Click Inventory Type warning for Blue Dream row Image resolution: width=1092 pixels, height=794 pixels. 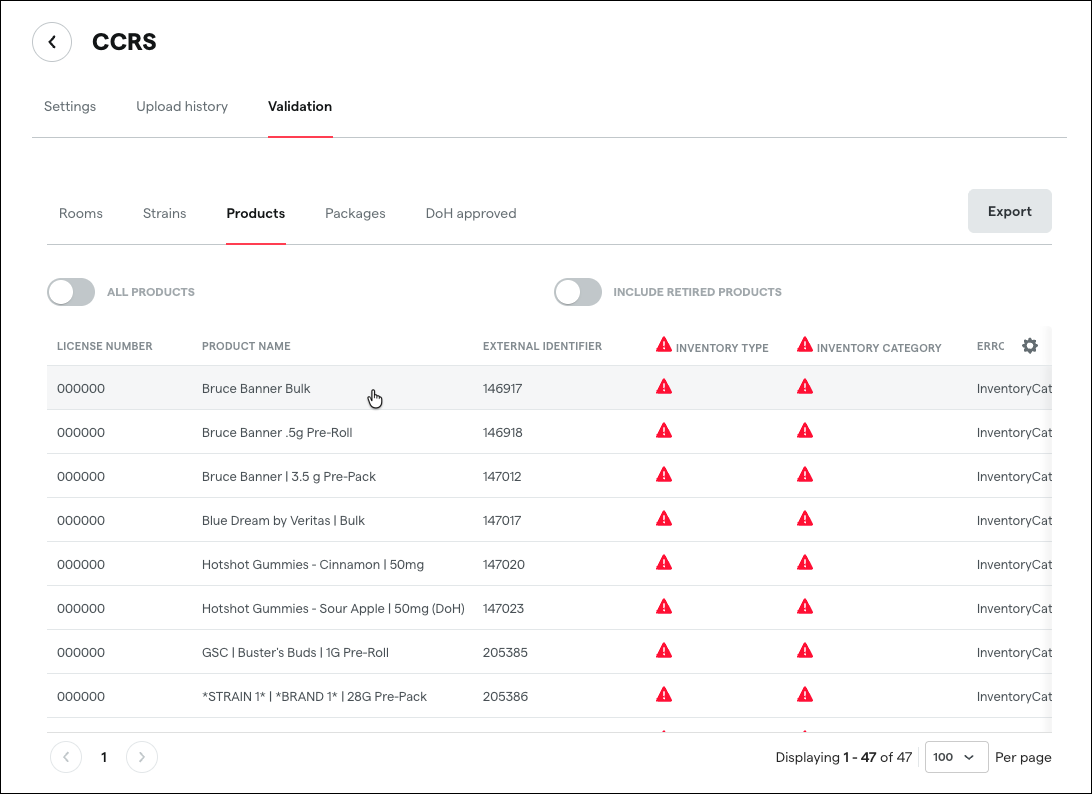tap(664, 518)
